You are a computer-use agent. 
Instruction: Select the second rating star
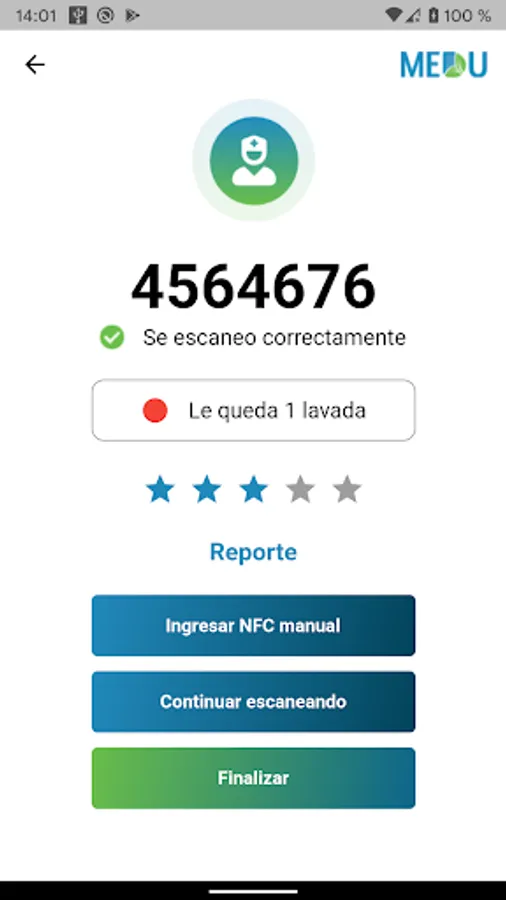coord(207,490)
